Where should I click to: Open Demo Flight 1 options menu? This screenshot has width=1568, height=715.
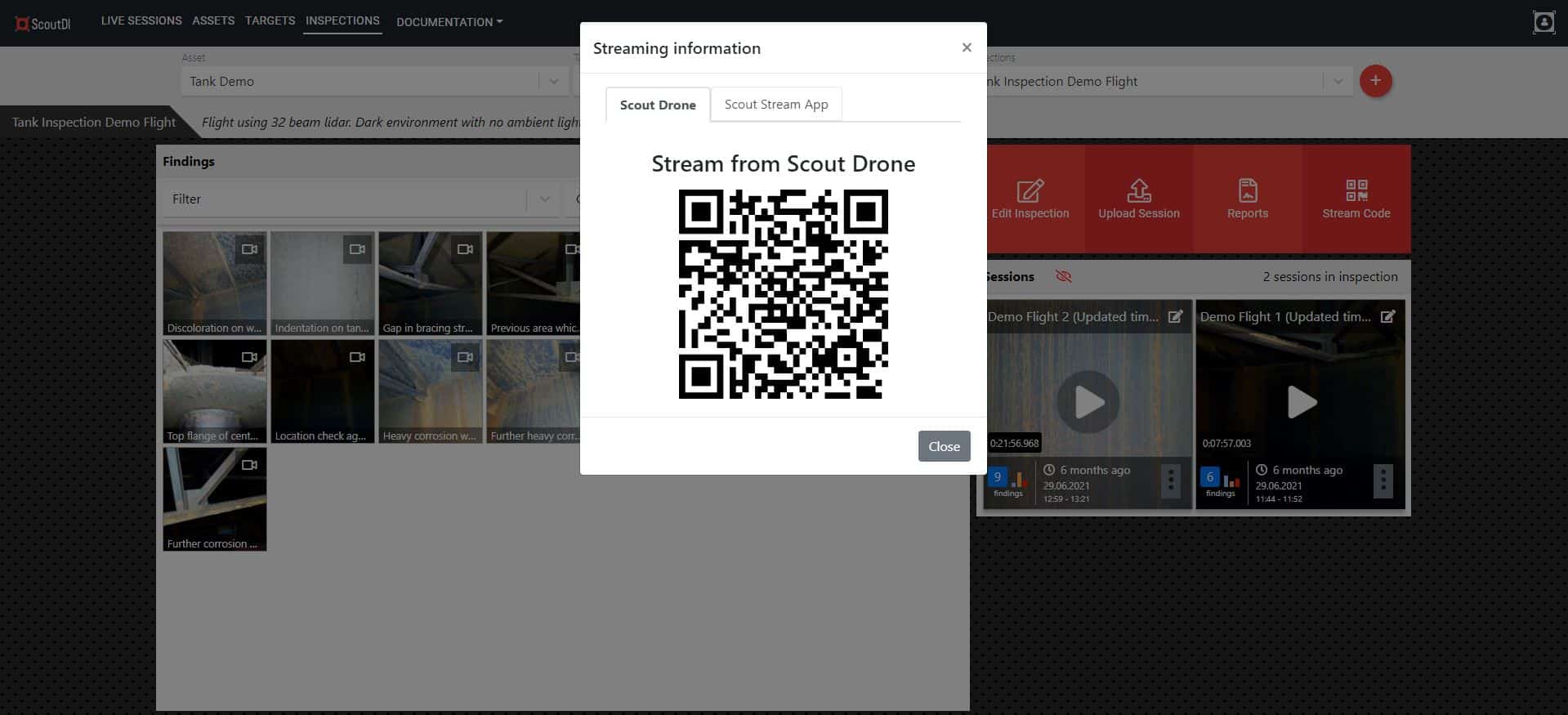(x=1383, y=480)
